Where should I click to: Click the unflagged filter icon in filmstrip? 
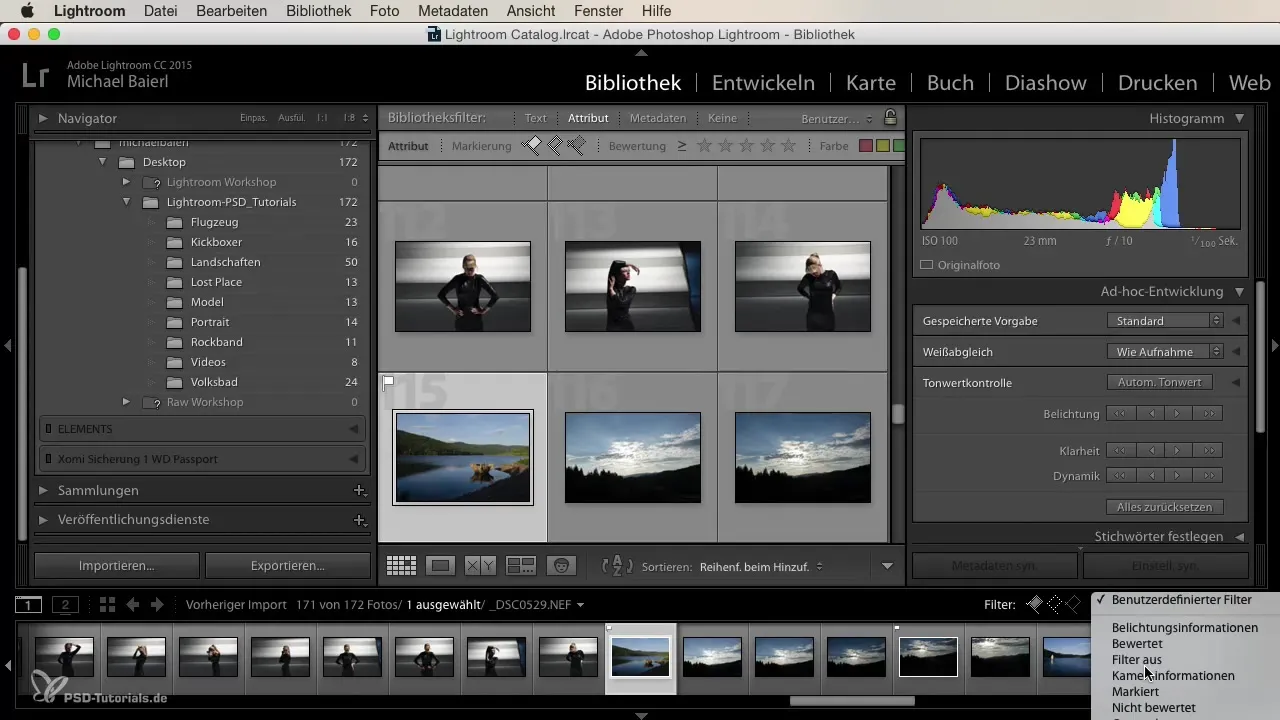pyautogui.click(x=1054, y=604)
